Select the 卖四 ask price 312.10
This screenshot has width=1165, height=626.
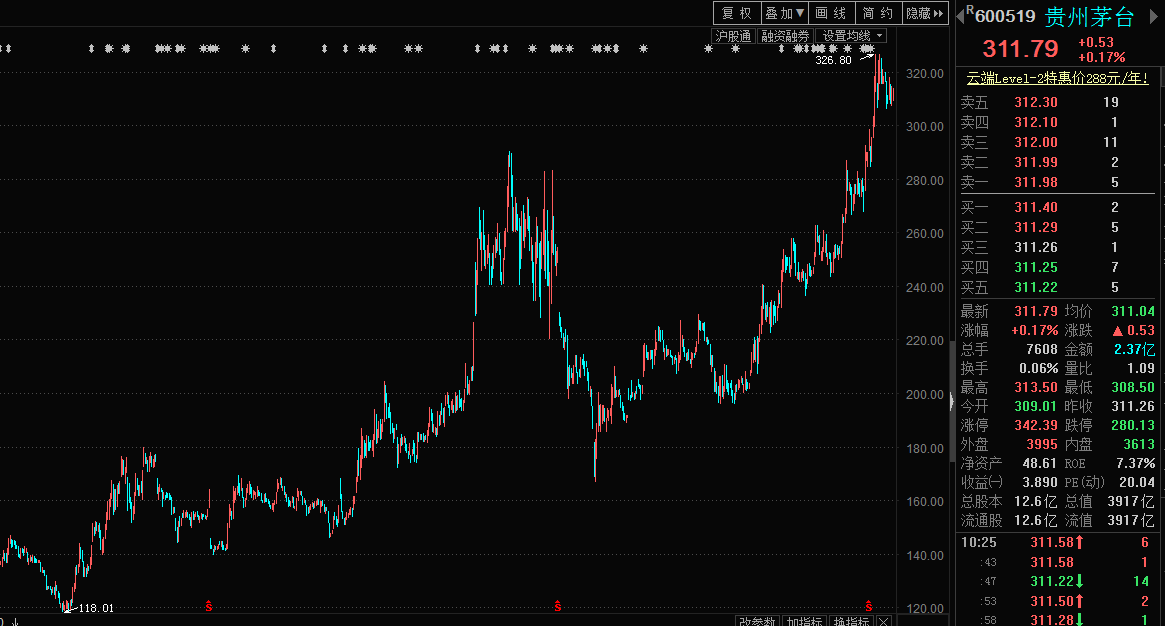pos(1036,123)
